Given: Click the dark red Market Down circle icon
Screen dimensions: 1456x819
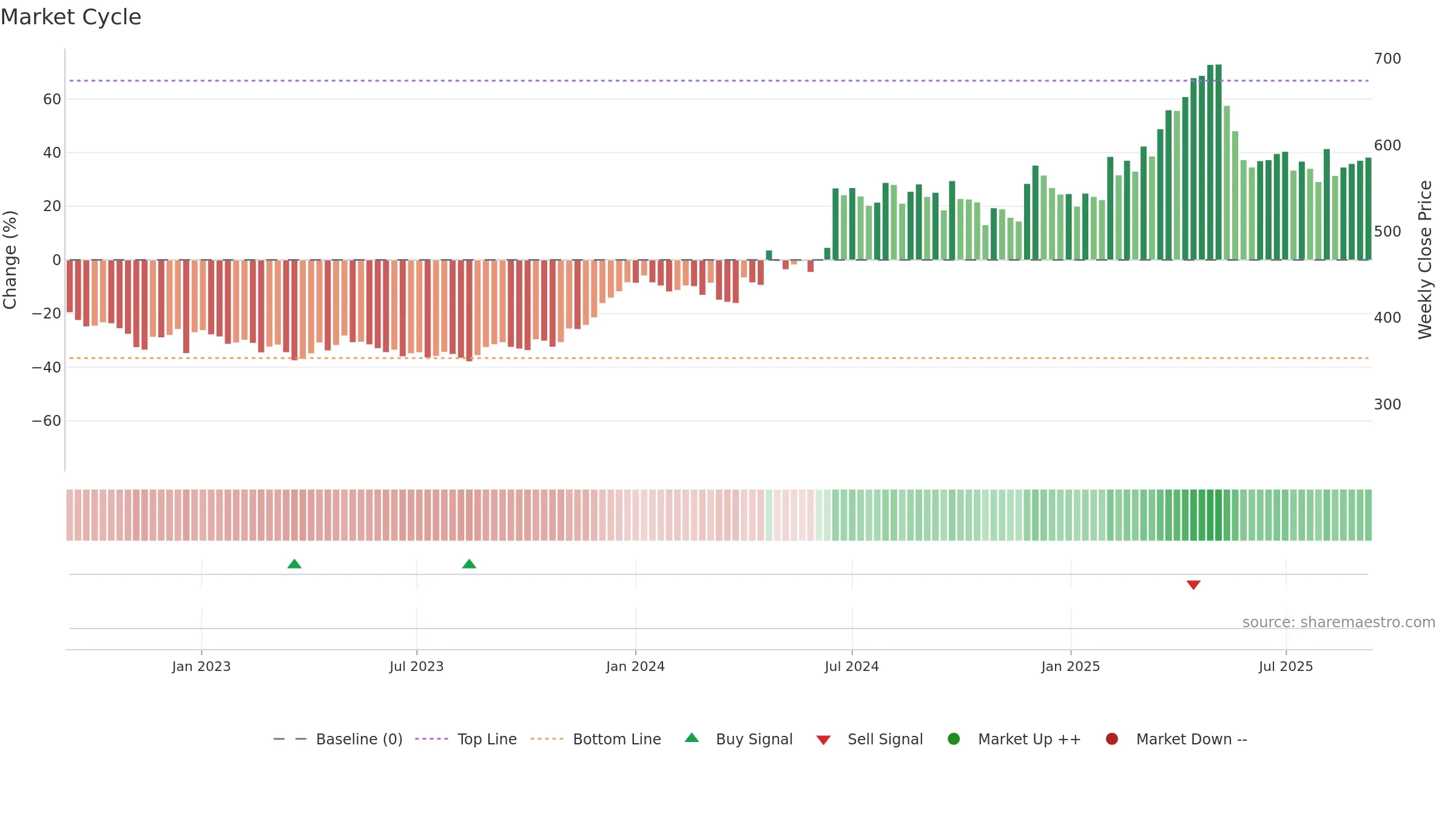Looking at the screenshot, I should [1112, 739].
